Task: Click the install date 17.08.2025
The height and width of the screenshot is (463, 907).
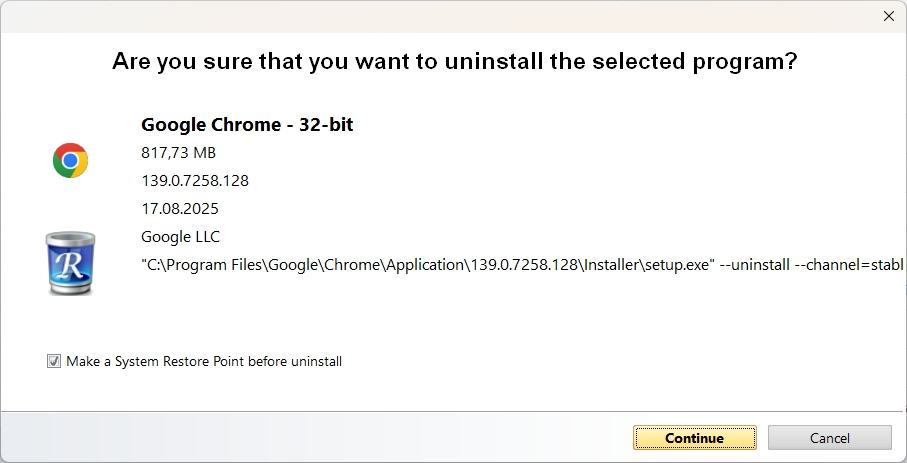Action: pos(180,209)
